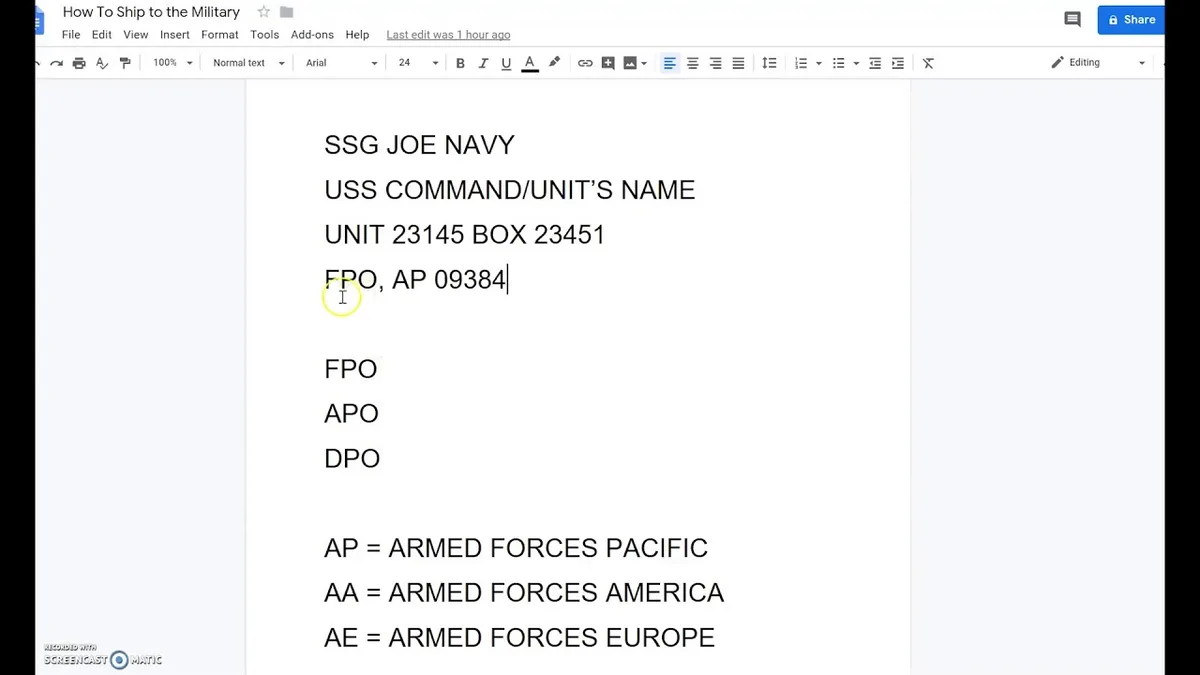The image size is (1200, 675).
Task: Decrease the indent
Action: [875, 63]
